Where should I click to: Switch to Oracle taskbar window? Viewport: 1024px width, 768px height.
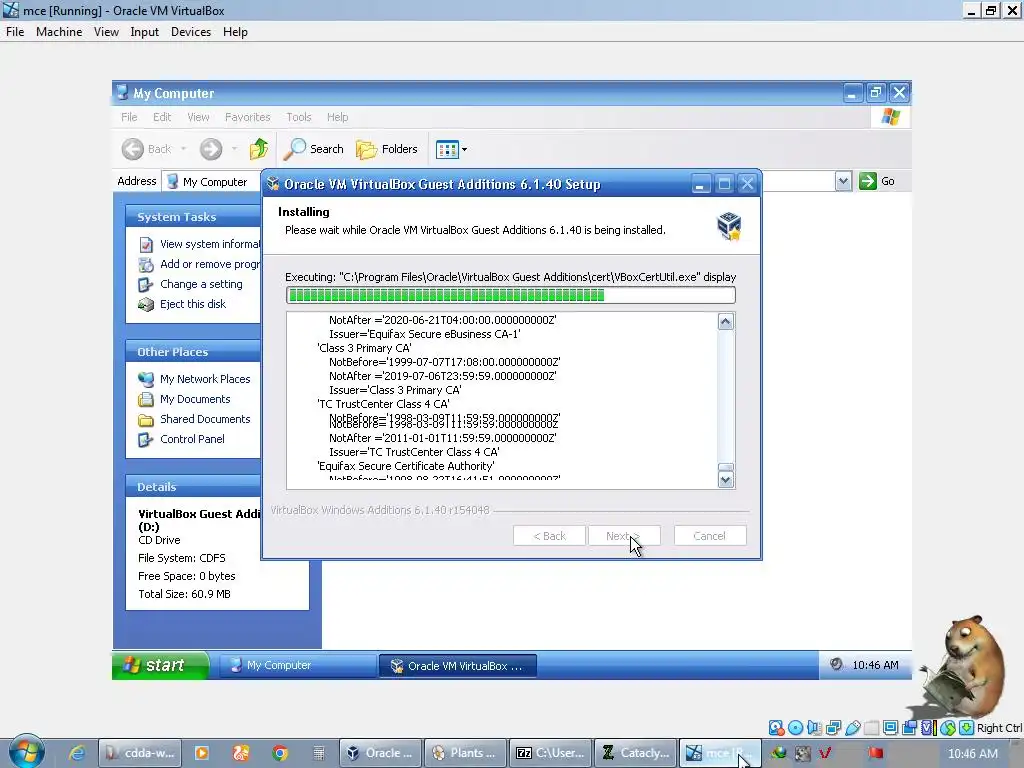tap(380, 753)
